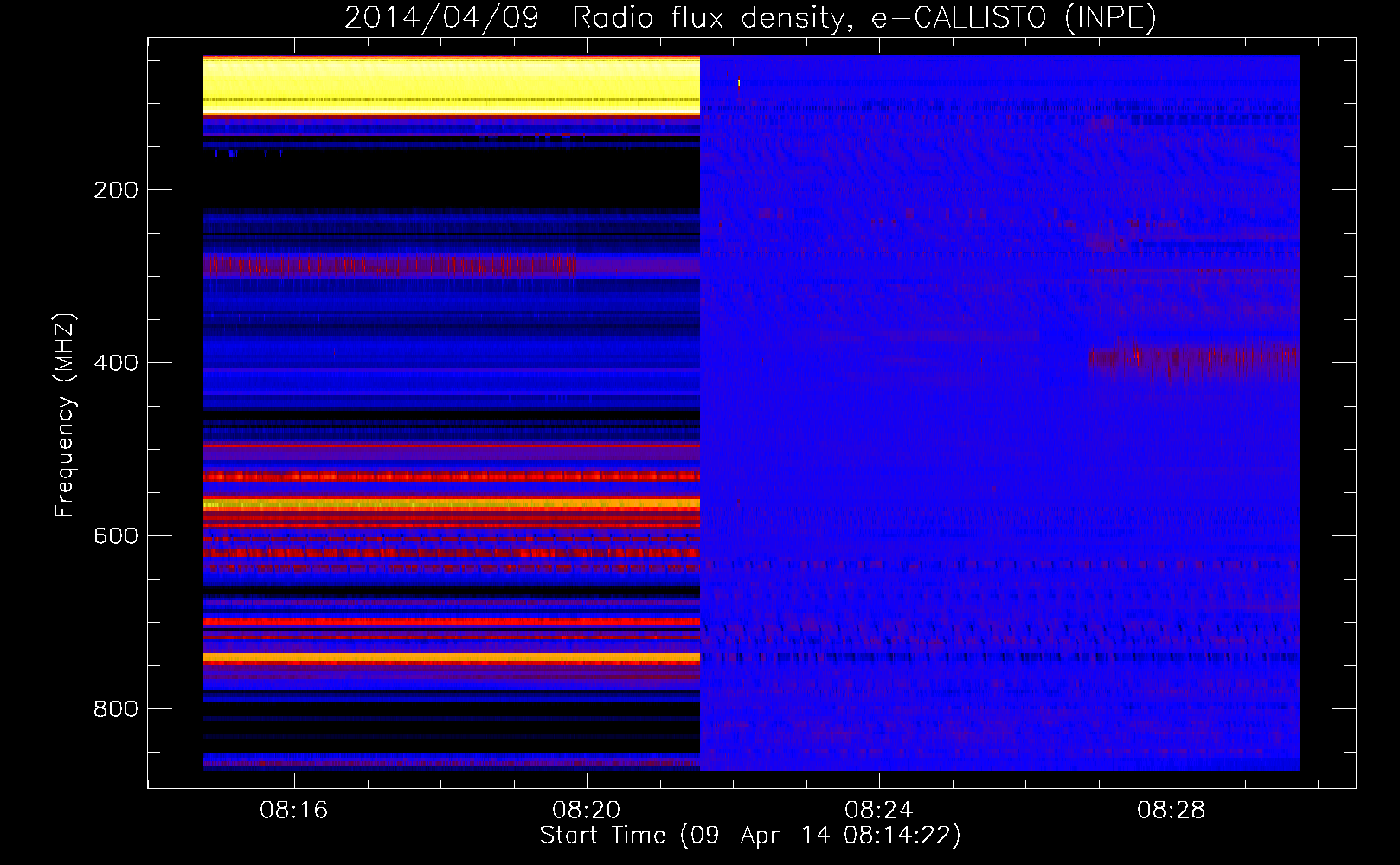The width and height of the screenshot is (1400, 865).
Task: Click the 'Start Time (09-Apr-14 08:14:22)' label
Action: pyautogui.click(x=750, y=836)
